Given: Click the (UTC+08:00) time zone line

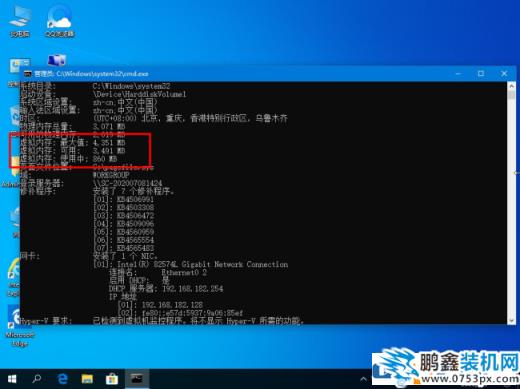Looking at the screenshot, I should coord(190,118).
